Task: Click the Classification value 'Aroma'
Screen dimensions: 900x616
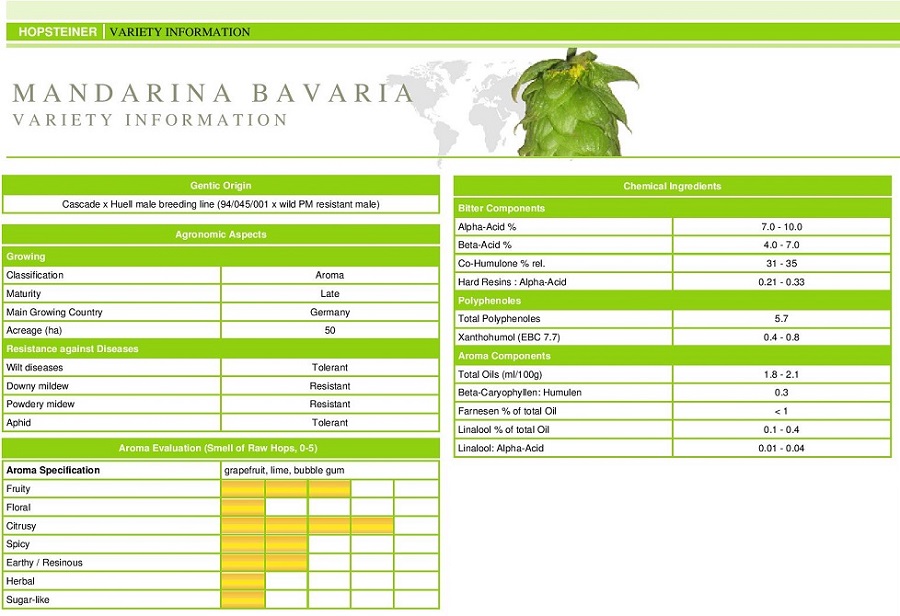Action: coord(329,275)
